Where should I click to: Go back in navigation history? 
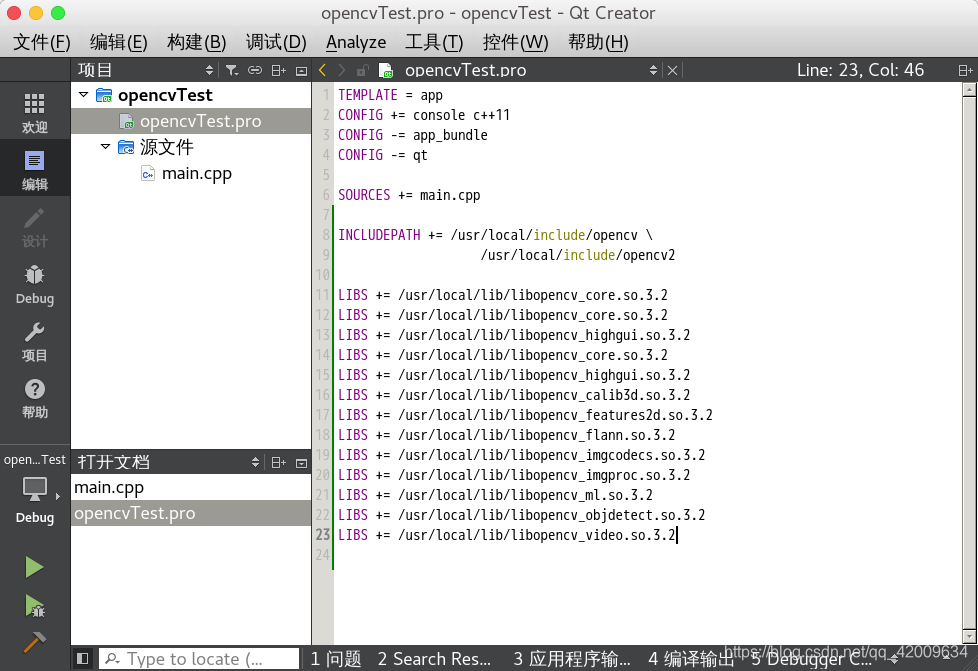[x=322, y=70]
